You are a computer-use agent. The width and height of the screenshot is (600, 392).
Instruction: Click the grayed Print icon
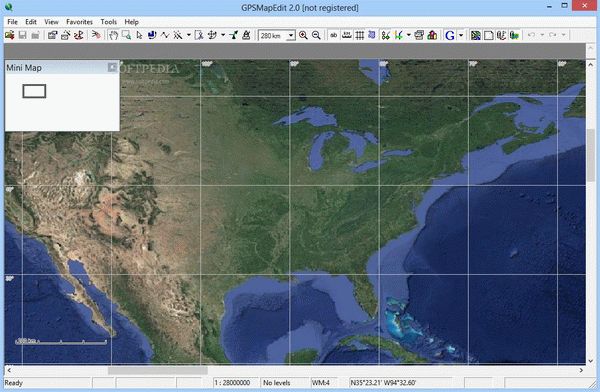coord(35,36)
